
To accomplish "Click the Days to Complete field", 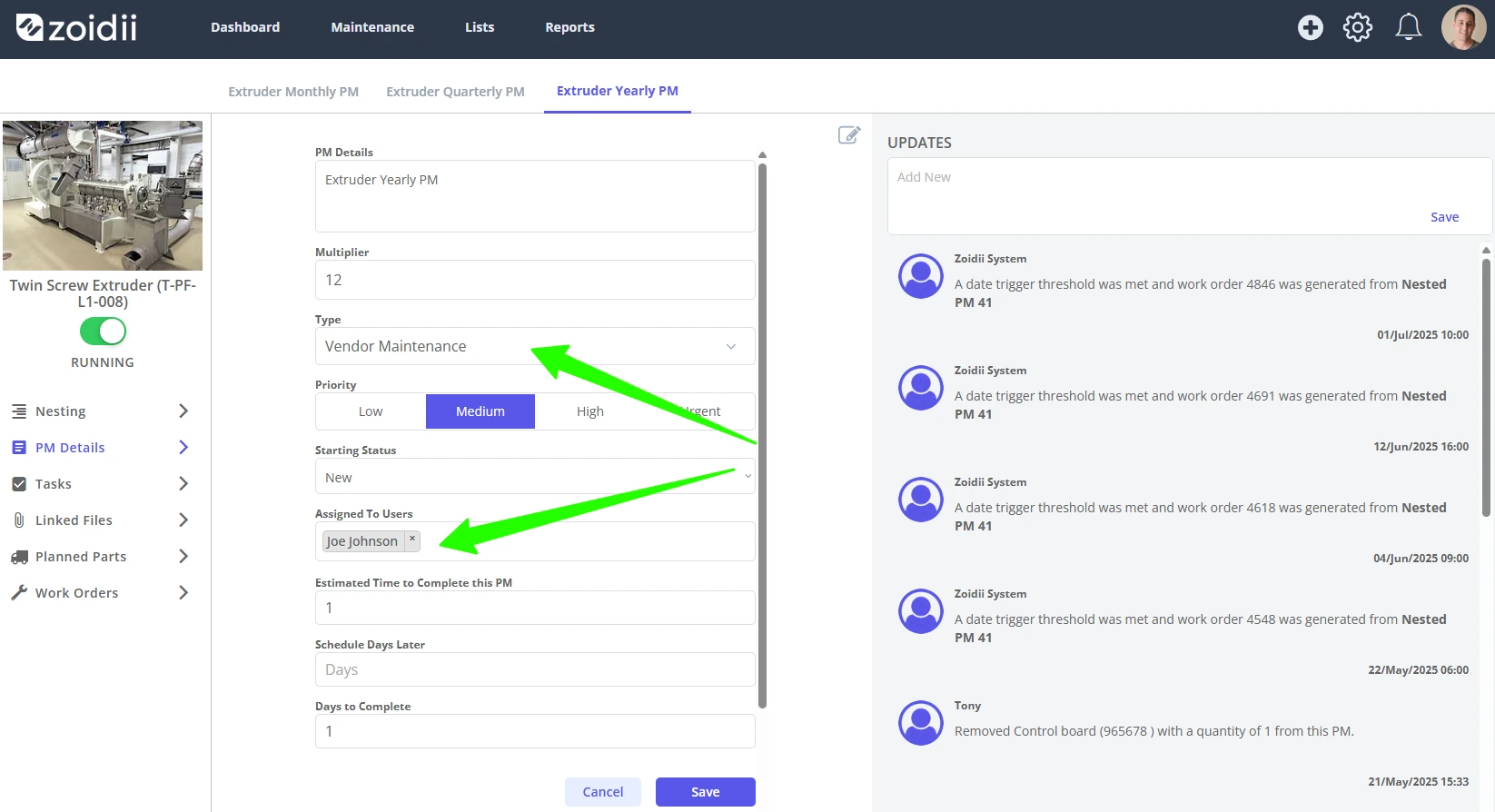I will [x=535, y=731].
